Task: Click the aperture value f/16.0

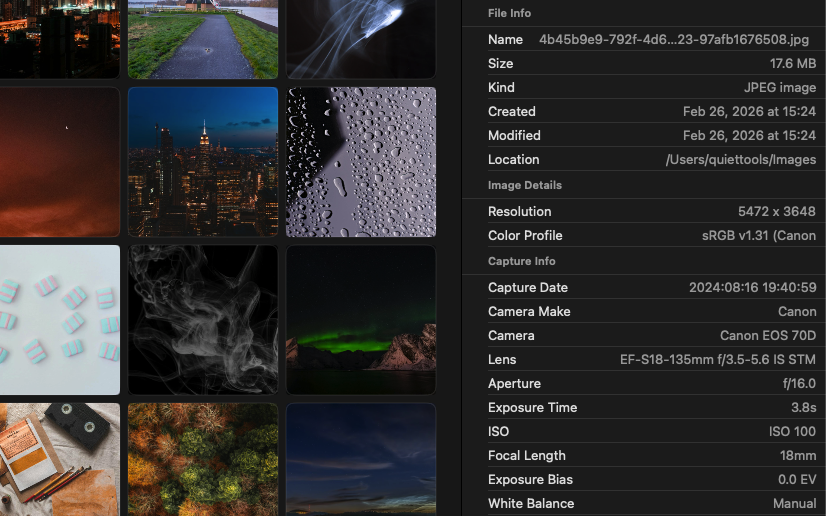Action: tap(799, 384)
